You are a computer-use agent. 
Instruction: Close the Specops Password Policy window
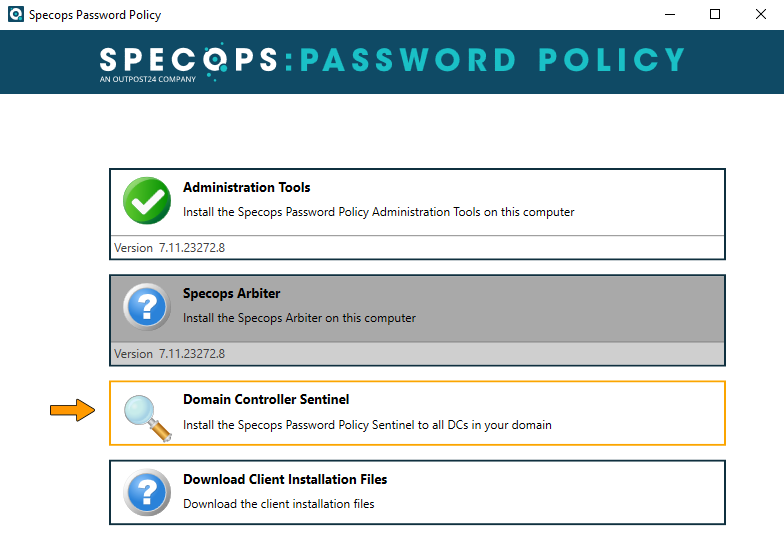point(760,15)
